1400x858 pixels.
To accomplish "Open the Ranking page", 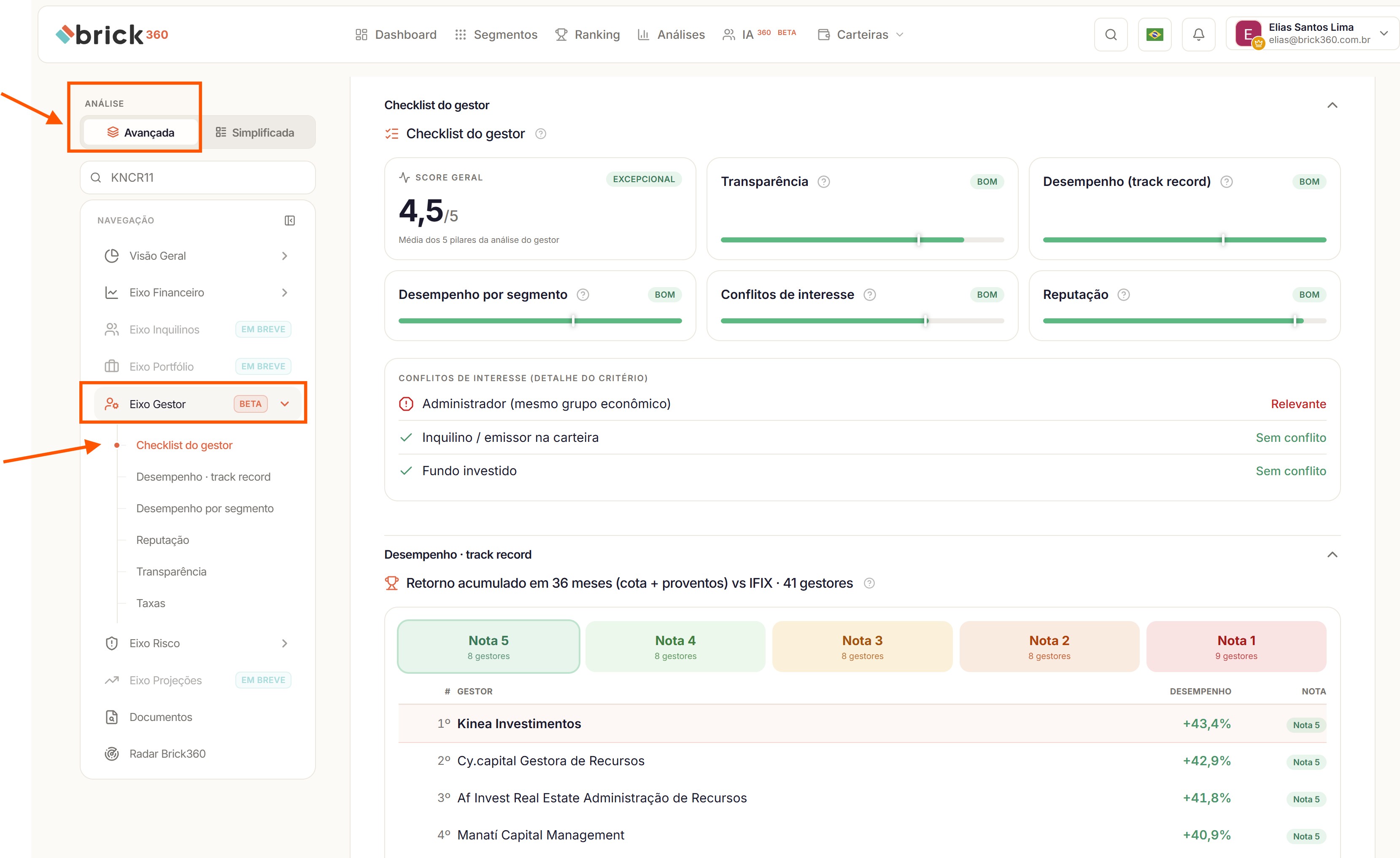I will (588, 35).
